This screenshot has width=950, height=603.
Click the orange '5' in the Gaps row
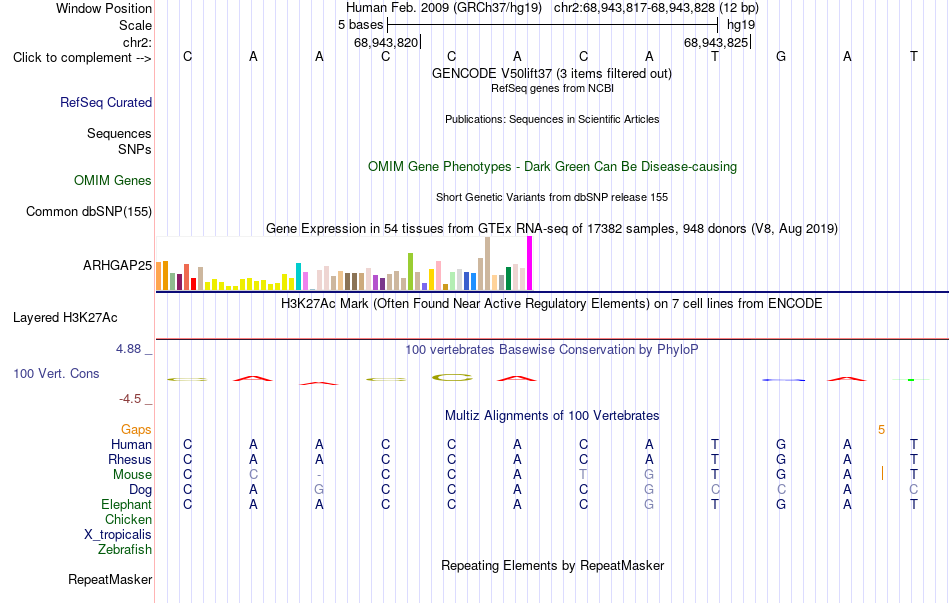point(882,430)
